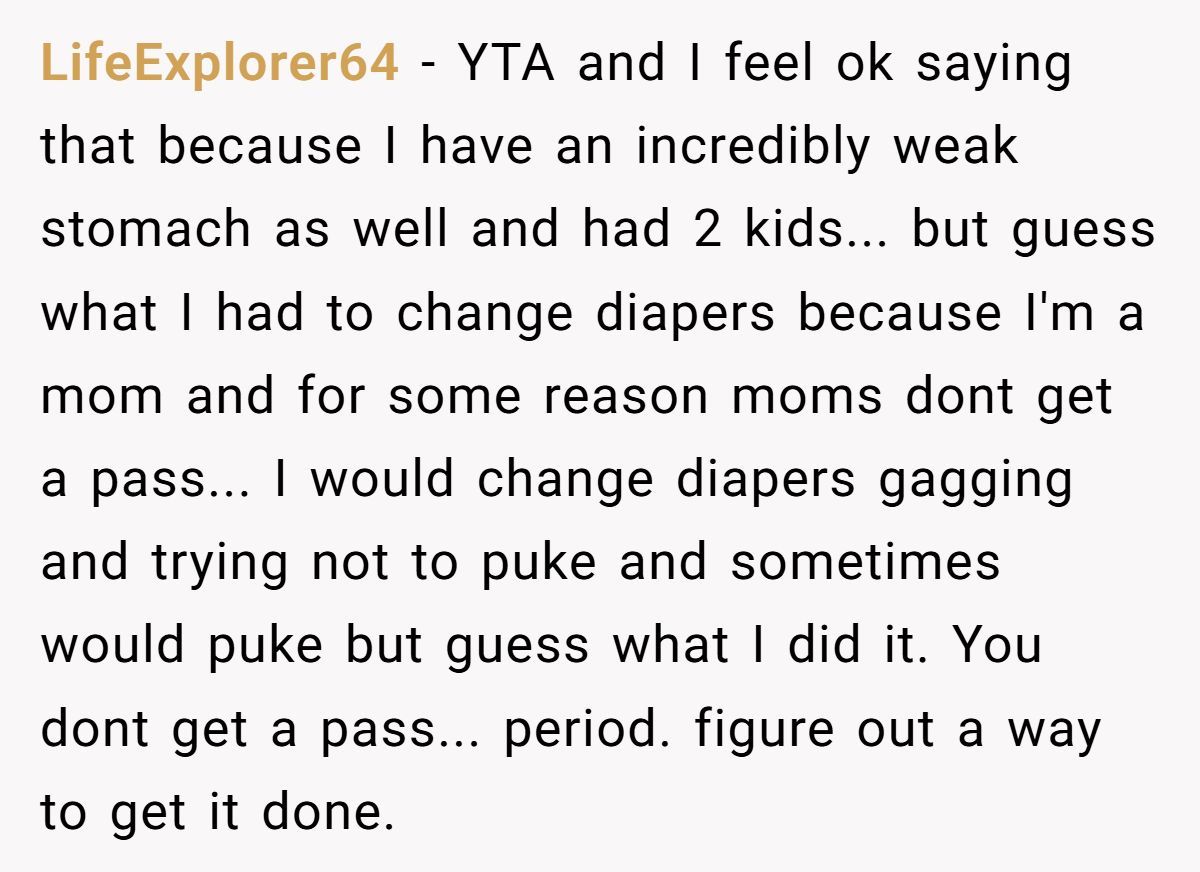Click the word "stomach" in the comment
1200x872 pixels.
click(x=146, y=229)
